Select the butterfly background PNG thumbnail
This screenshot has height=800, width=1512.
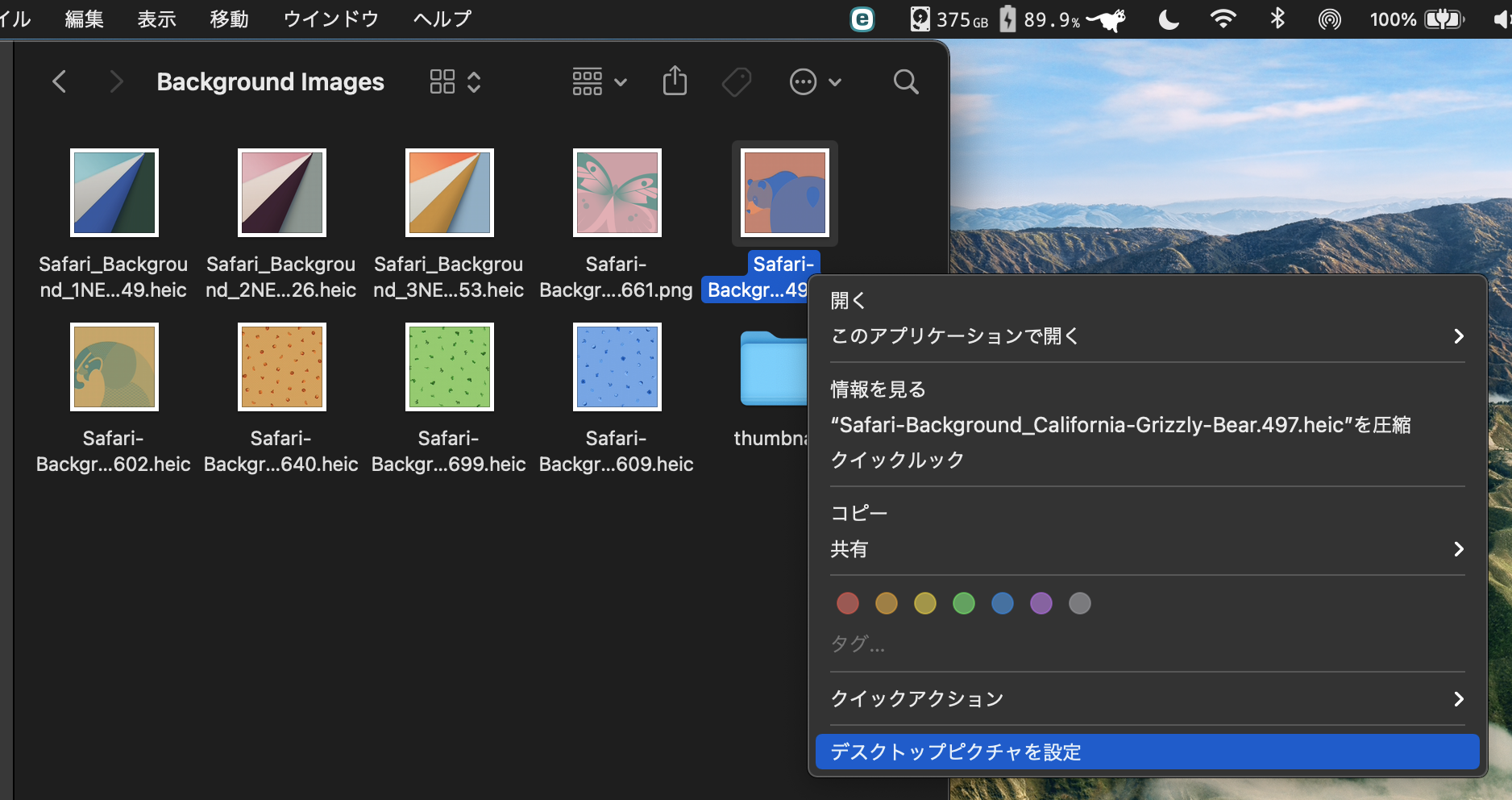point(617,194)
